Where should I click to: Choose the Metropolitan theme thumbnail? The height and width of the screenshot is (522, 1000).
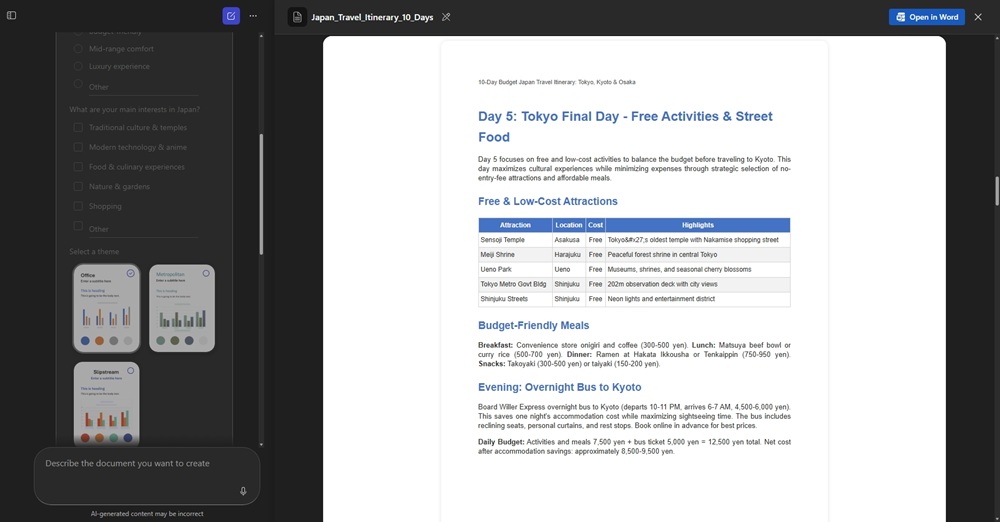click(x=181, y=308)
